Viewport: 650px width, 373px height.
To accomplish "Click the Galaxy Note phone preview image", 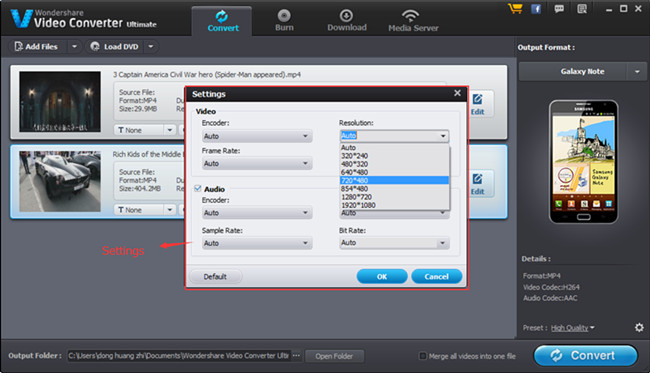I will (x=583, y=162).
